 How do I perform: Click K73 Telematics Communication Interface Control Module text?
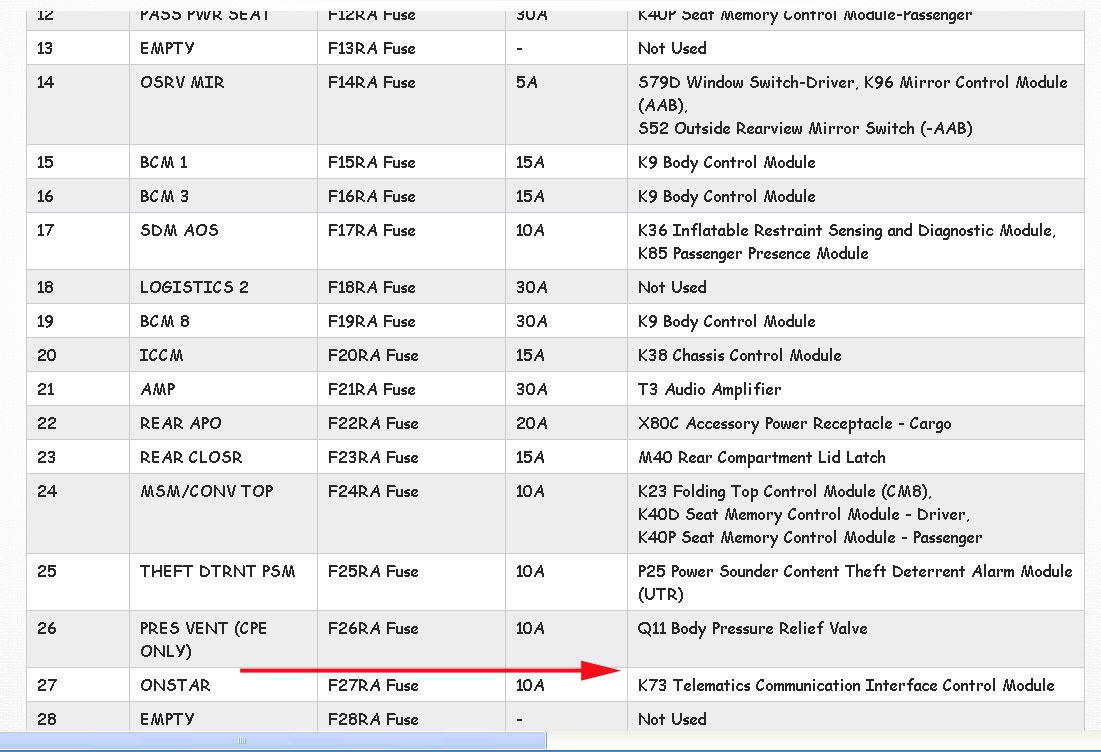pos(846,685)
